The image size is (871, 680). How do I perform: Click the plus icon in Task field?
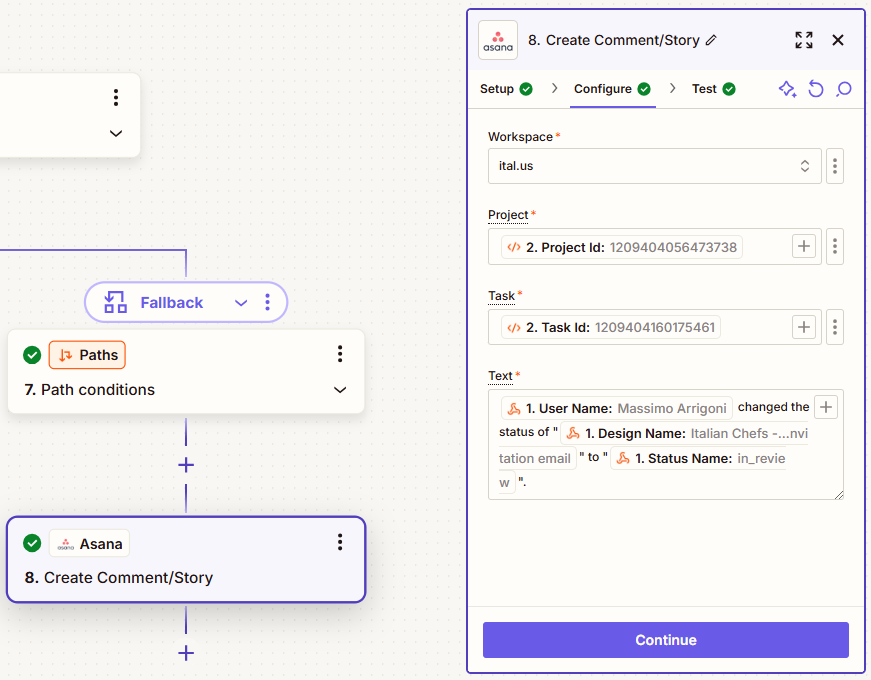pos(804,327)
